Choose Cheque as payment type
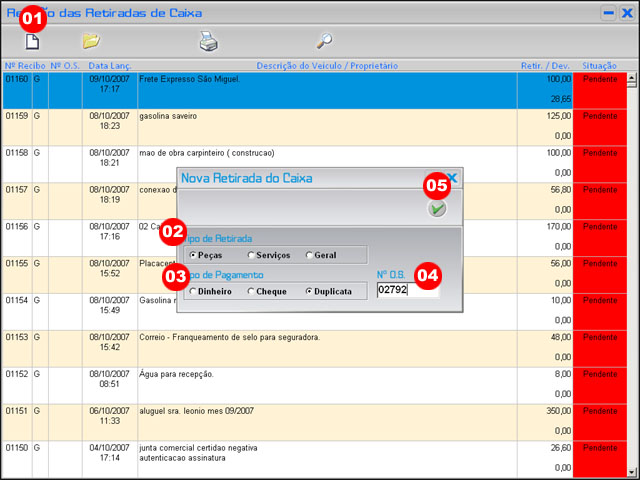Viewport: 640px width, 480px height. [250, 291]
